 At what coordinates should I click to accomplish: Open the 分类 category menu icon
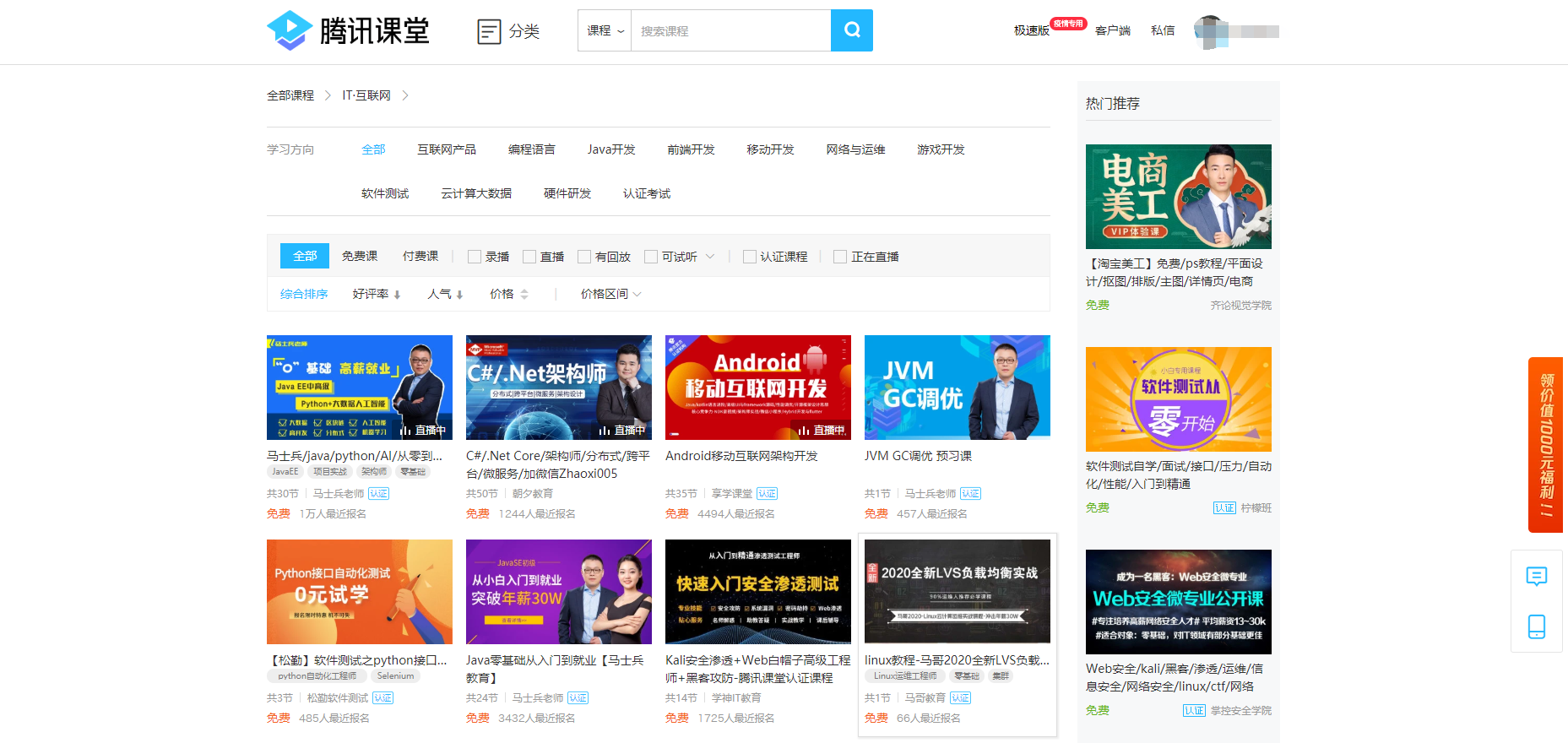pyautogui.click(x=489, y=31)
